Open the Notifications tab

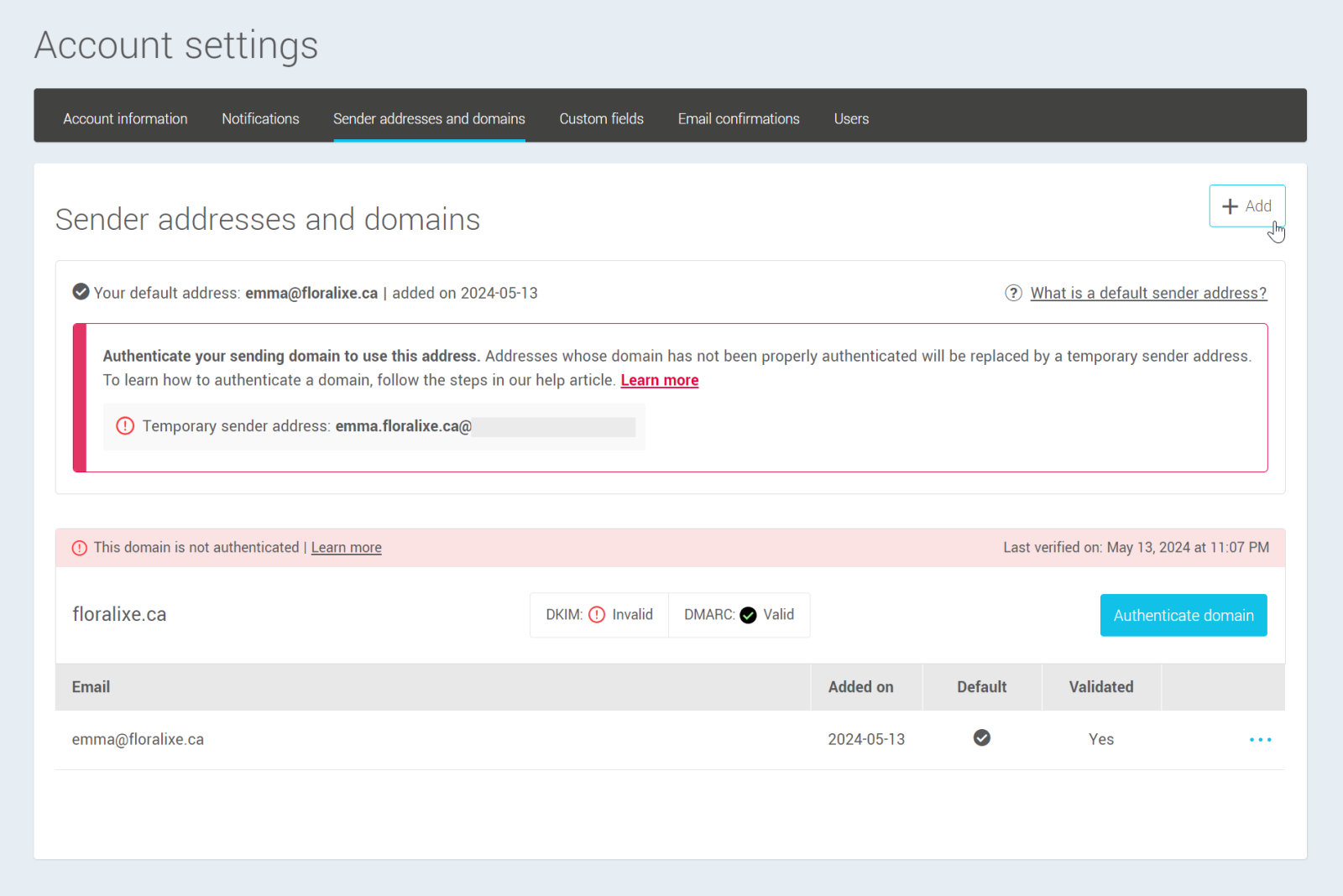(x=260, y=118)
